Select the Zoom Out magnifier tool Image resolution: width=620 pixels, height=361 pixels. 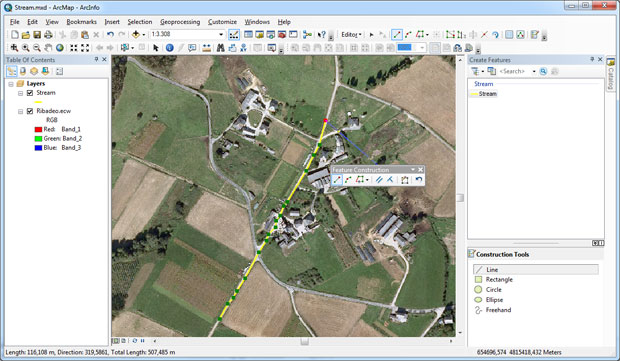point(37,48)
